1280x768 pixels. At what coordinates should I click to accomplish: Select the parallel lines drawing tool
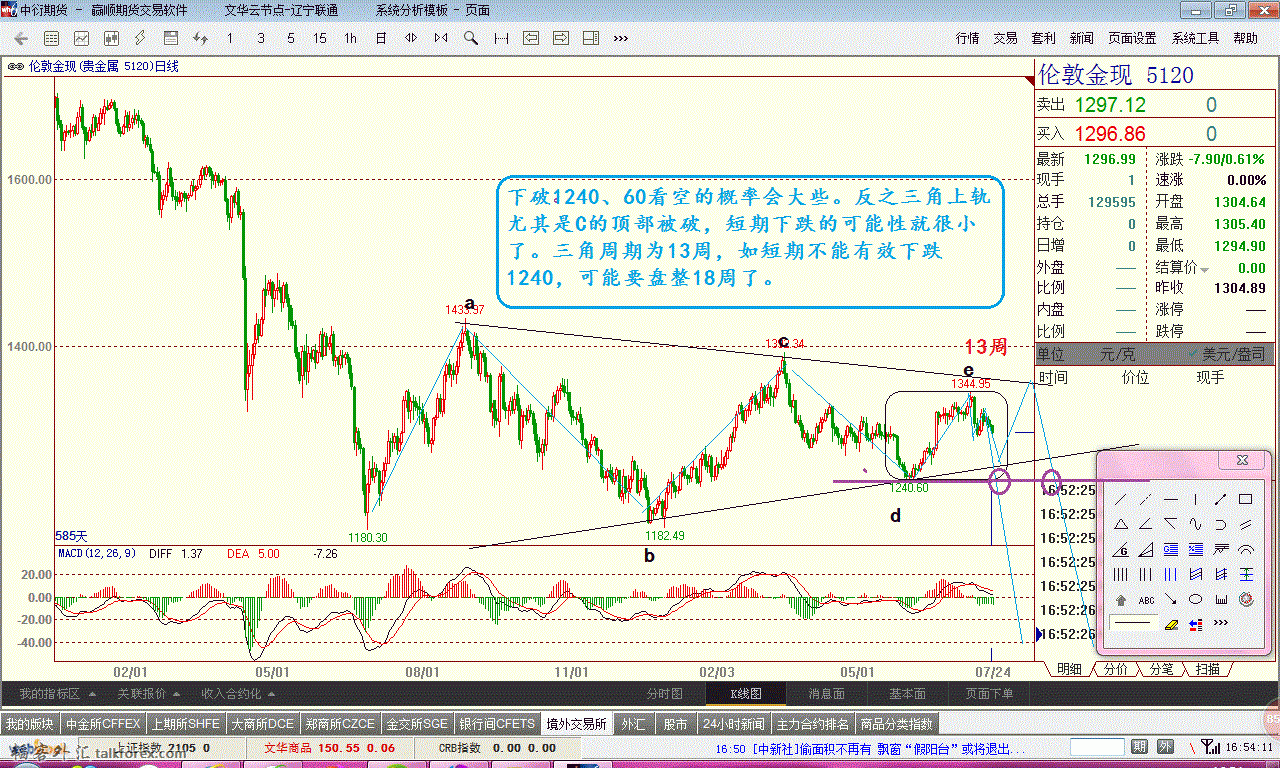tap(1246, 524)
